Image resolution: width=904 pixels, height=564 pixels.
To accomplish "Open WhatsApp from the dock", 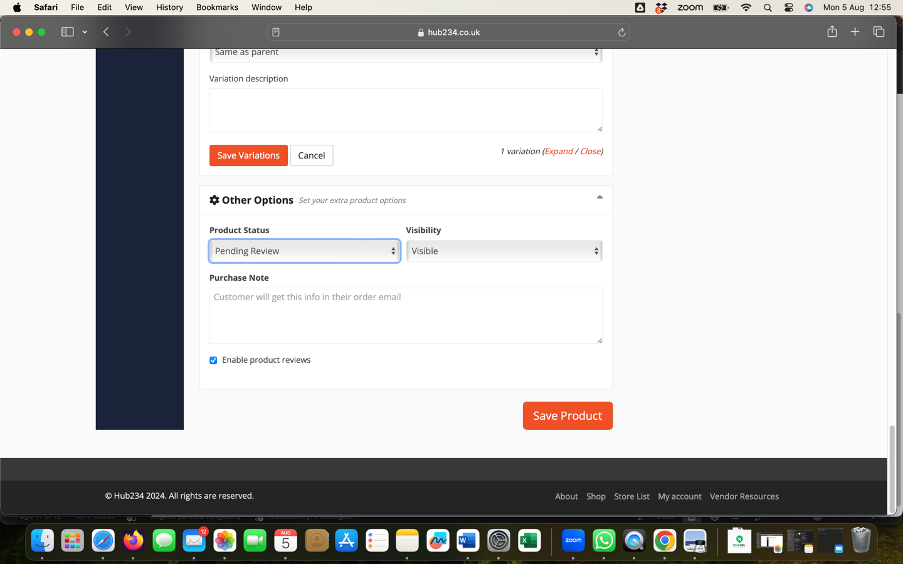I will tap(604, 541).
